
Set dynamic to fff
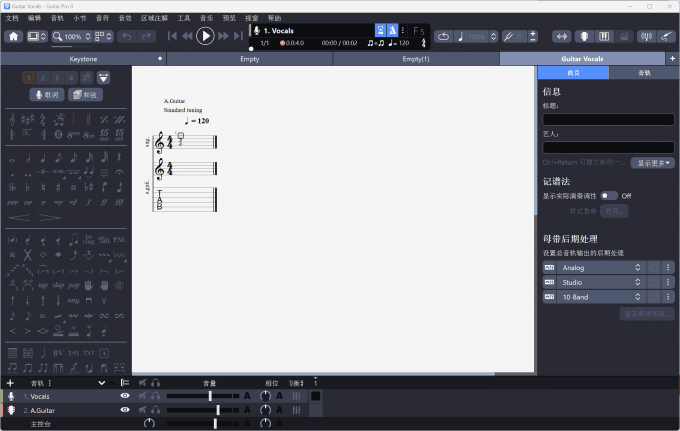[119, 202]
